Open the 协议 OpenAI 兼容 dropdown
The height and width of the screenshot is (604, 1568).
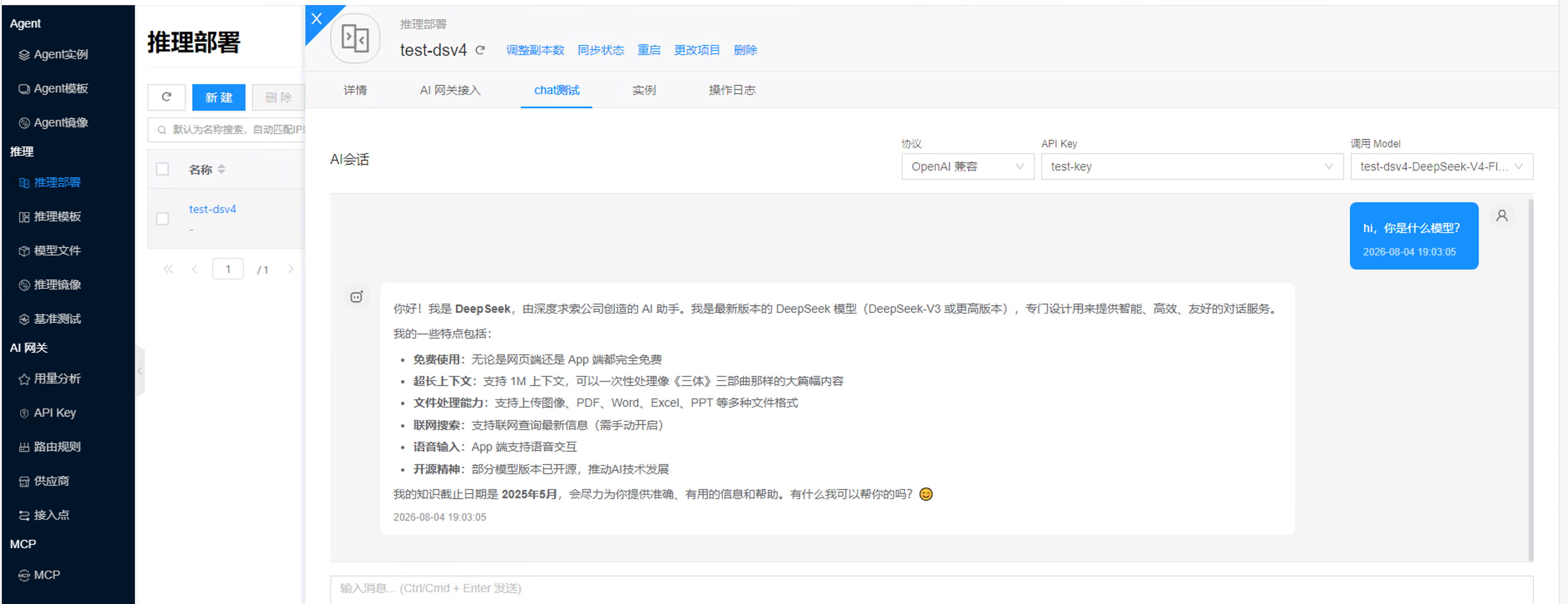coord(967,166)
